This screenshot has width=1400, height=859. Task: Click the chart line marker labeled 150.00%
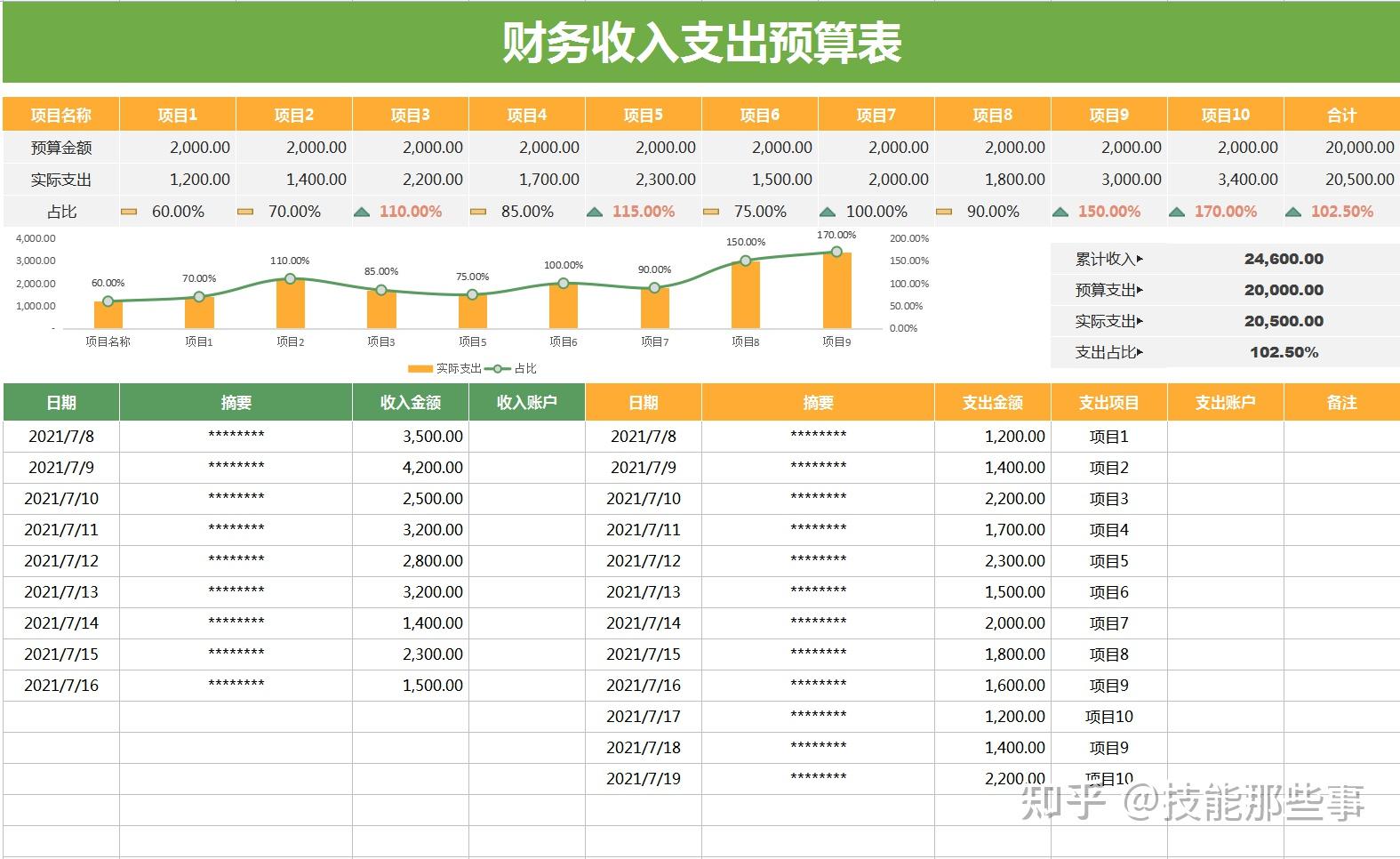pyautogui.click(x=746, y=261)
